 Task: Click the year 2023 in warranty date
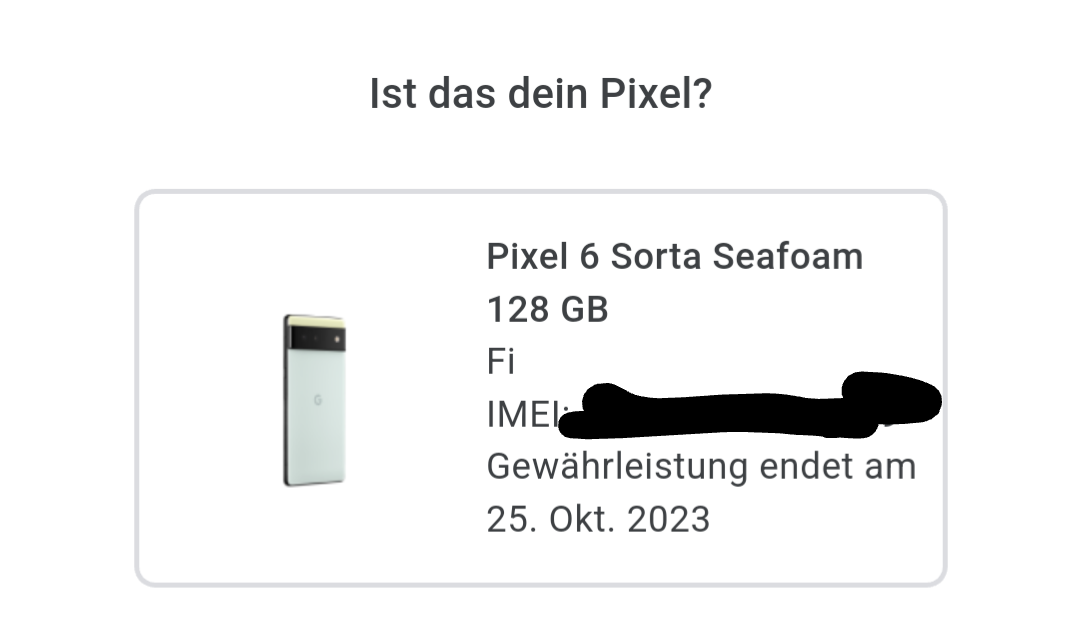tap(668, 519)
